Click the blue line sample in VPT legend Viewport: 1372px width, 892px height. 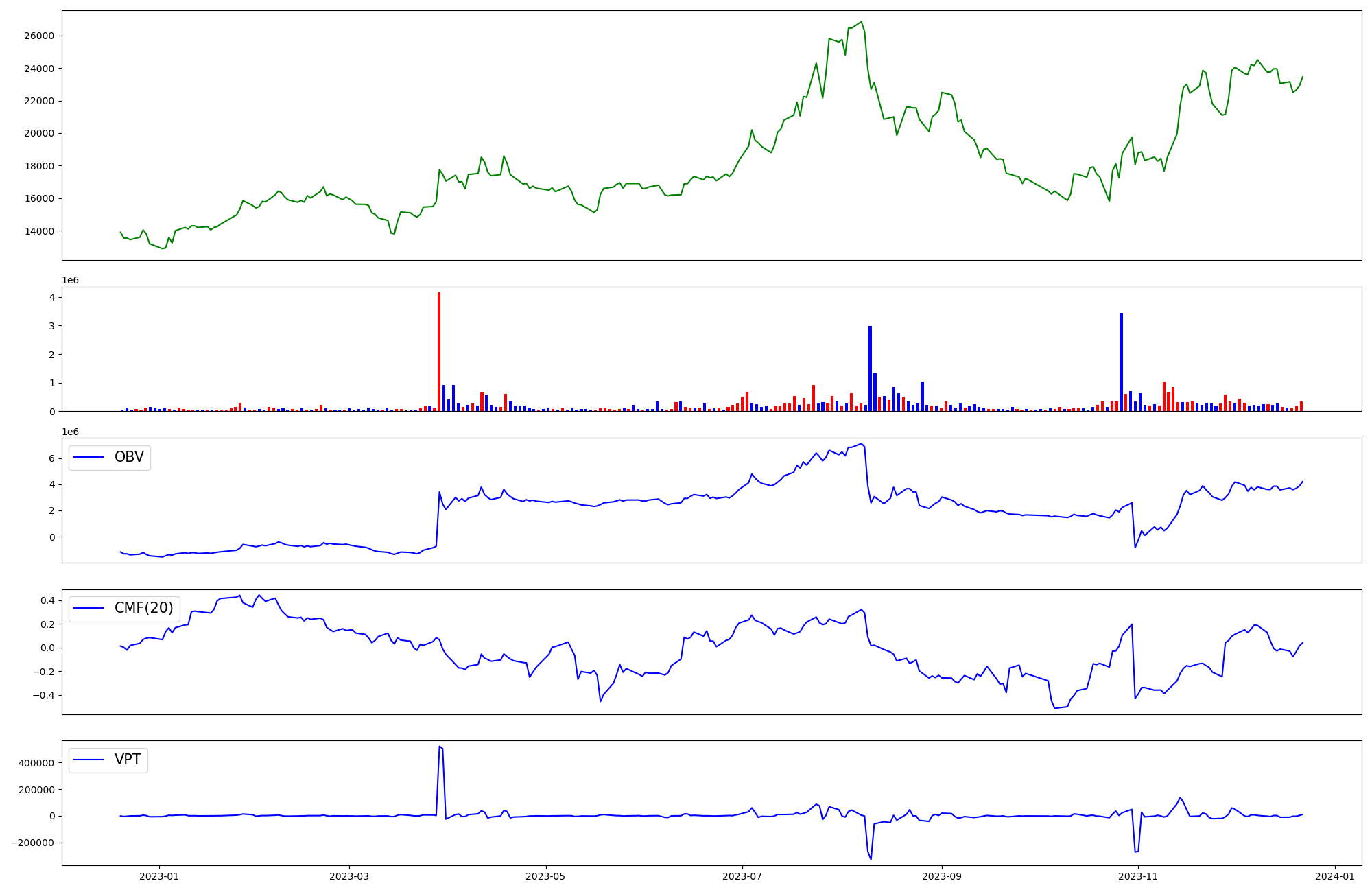tap(88, 760)
